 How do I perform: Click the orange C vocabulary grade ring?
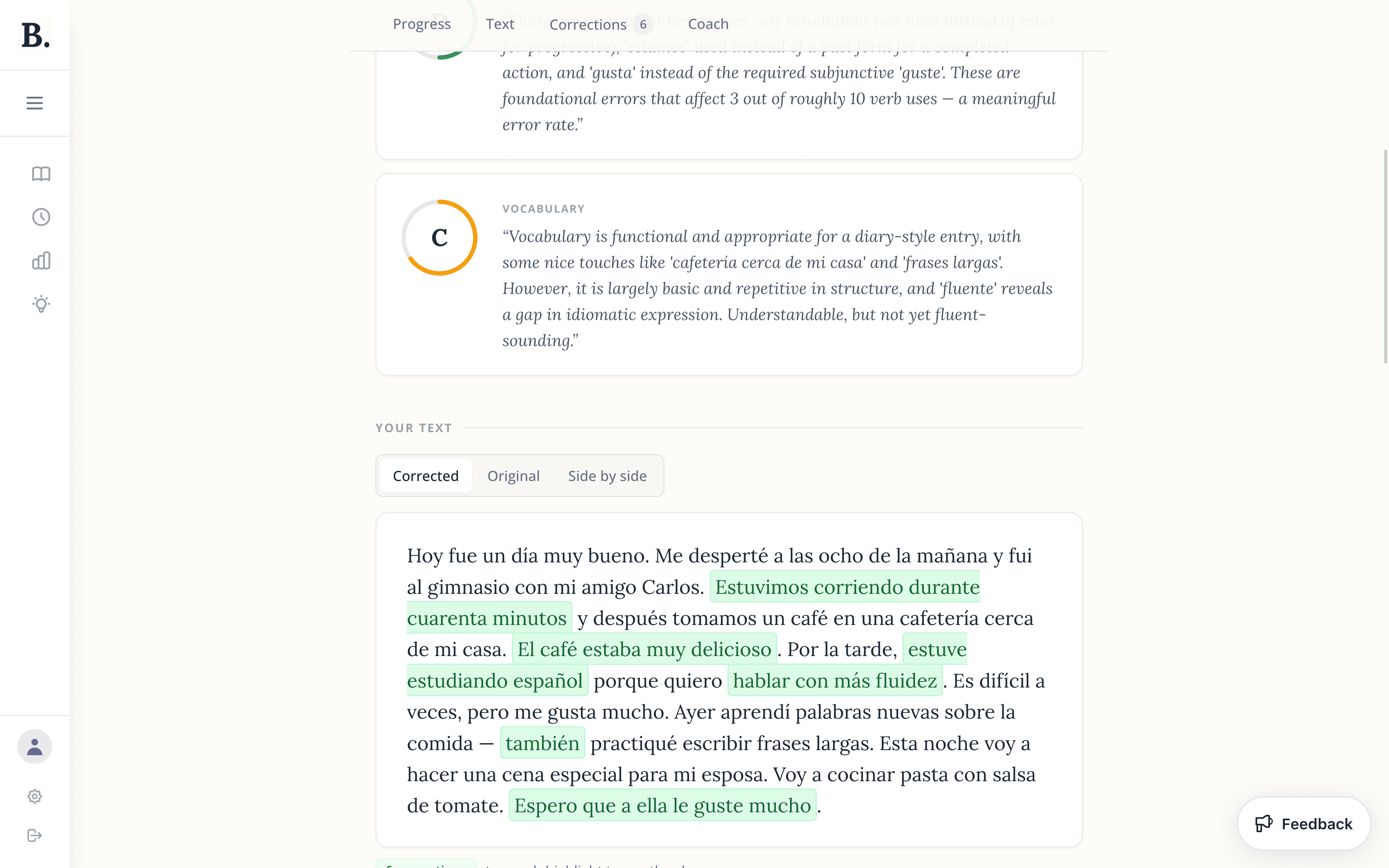point(439,237)
